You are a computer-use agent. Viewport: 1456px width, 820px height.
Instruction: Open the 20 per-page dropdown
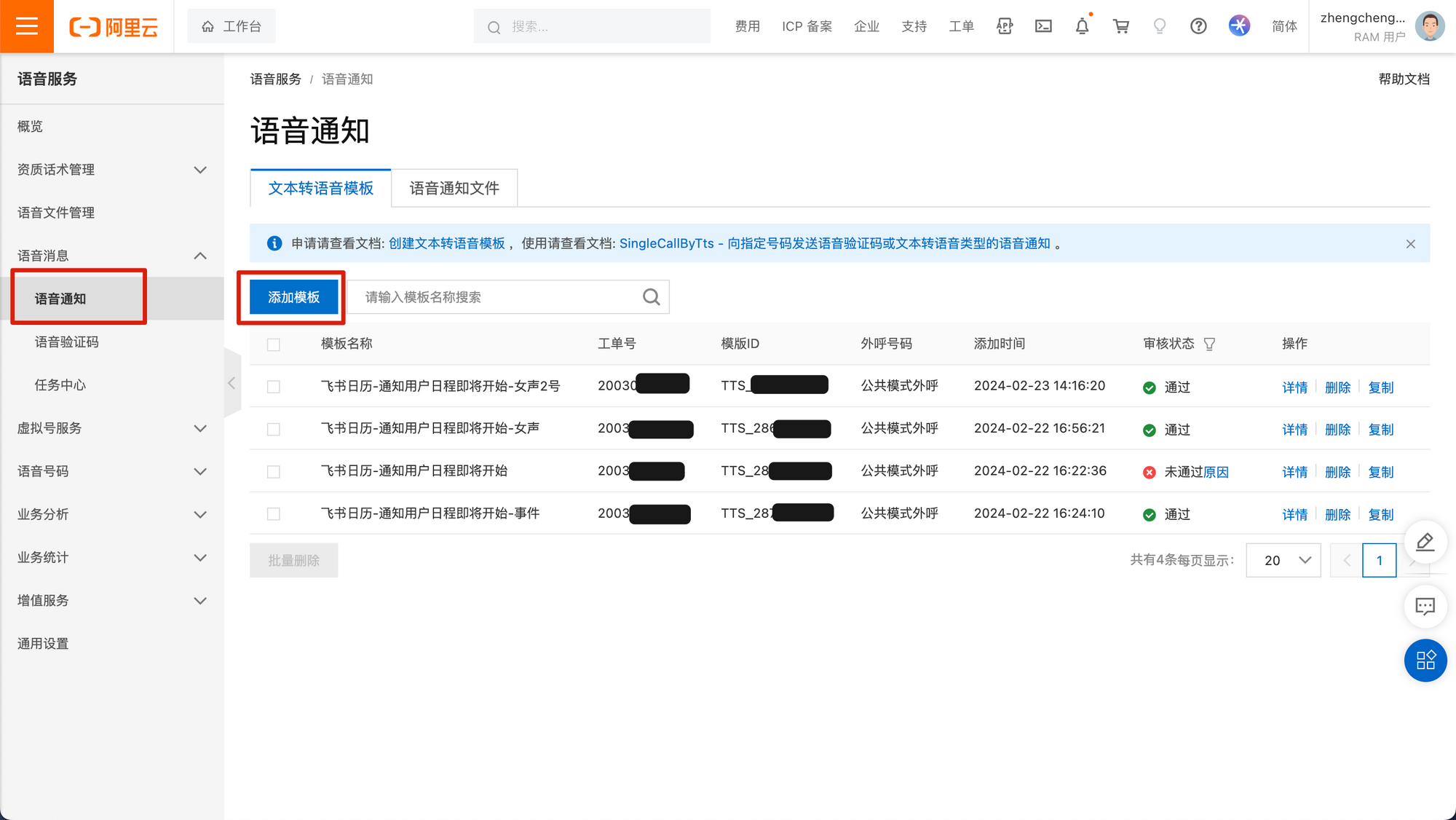tap(1283, 560)
